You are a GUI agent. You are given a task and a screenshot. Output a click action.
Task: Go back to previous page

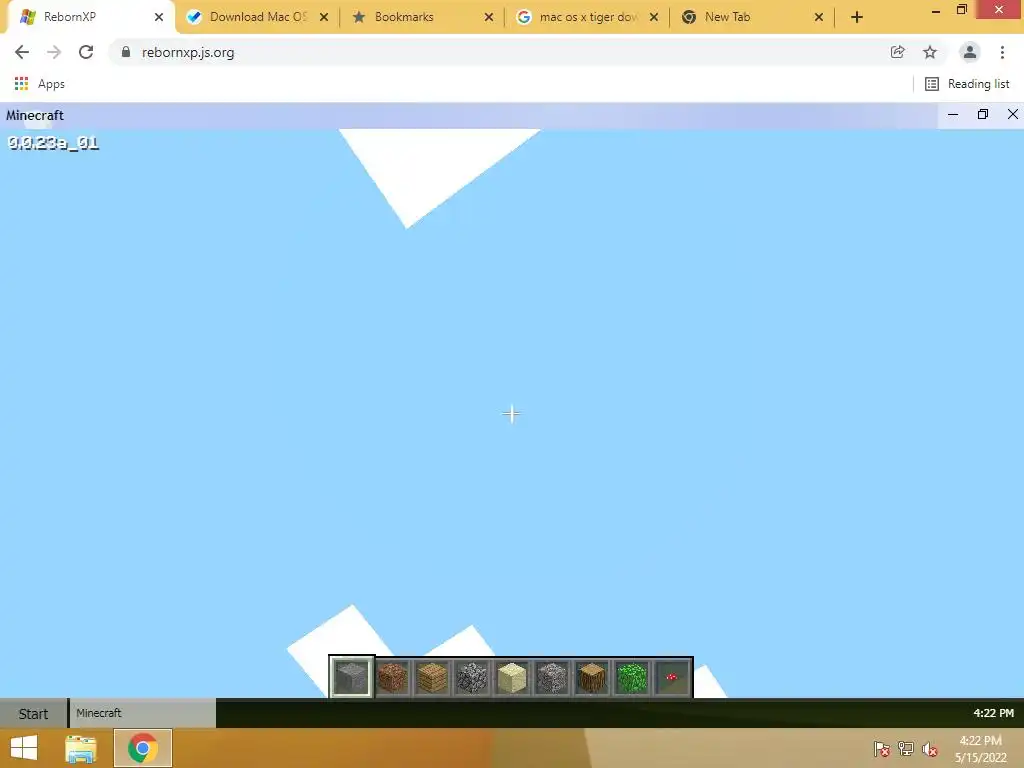coord(22,52)
